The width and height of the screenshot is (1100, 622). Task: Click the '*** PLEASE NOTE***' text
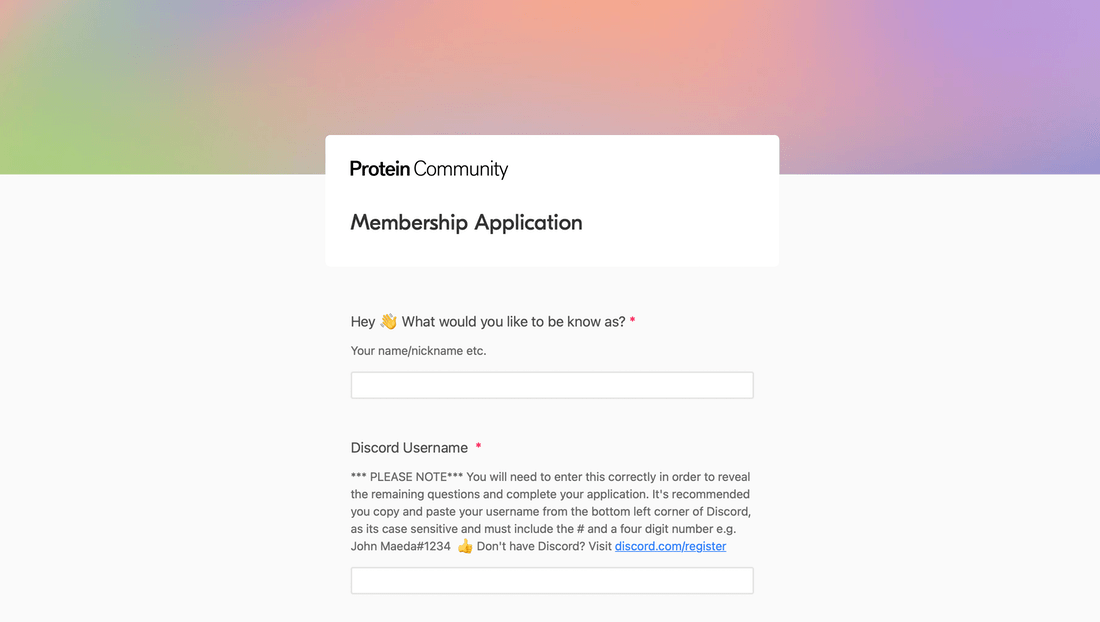point(407,477)
